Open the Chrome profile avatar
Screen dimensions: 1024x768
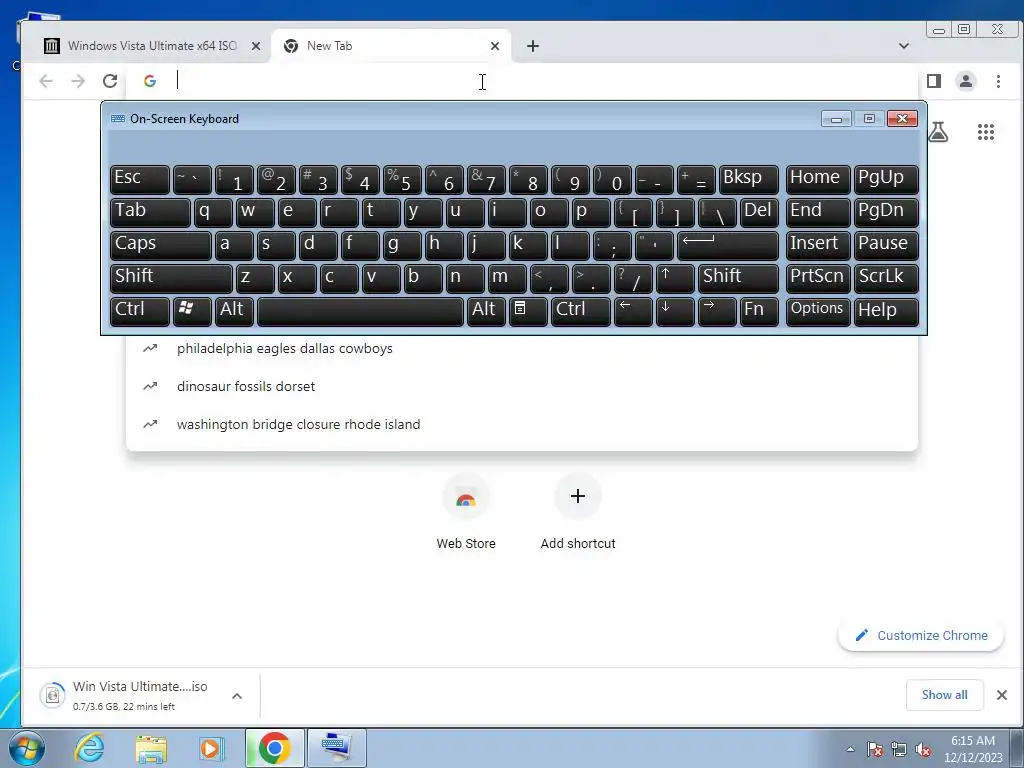[x=966, y=81]
